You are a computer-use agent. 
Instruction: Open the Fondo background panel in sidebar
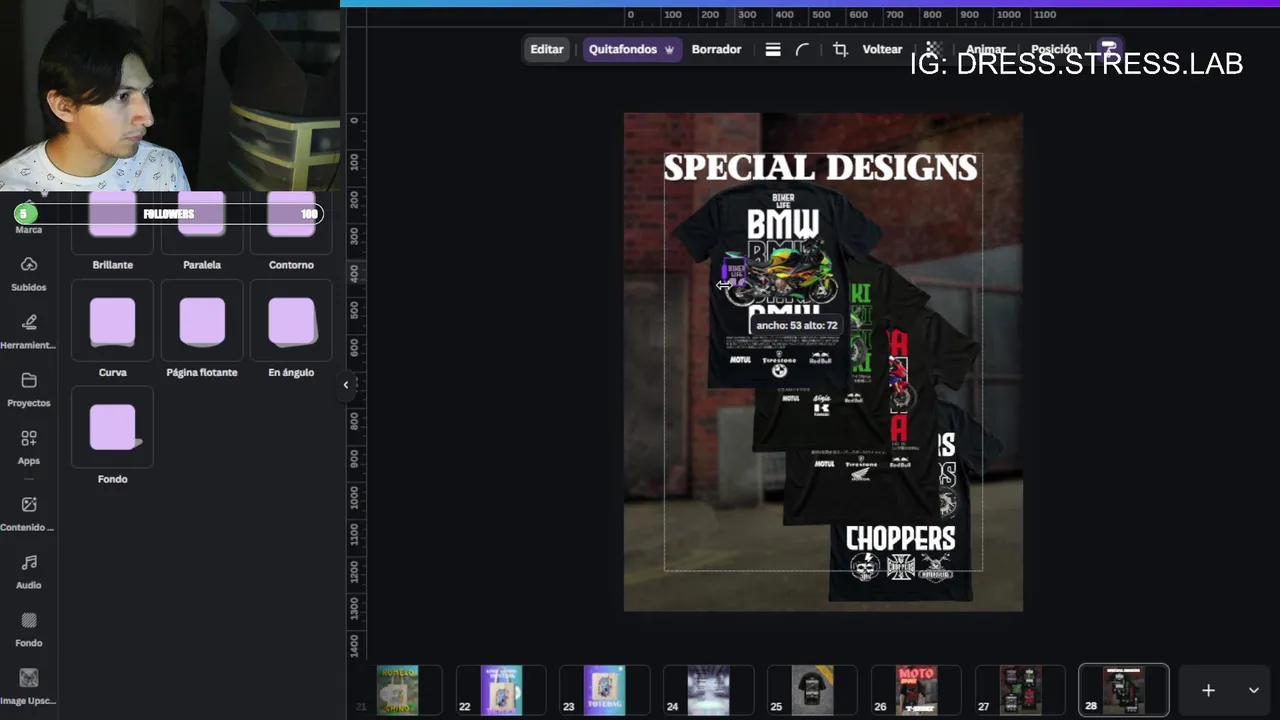pyautogui.click(x=29, y=629)
